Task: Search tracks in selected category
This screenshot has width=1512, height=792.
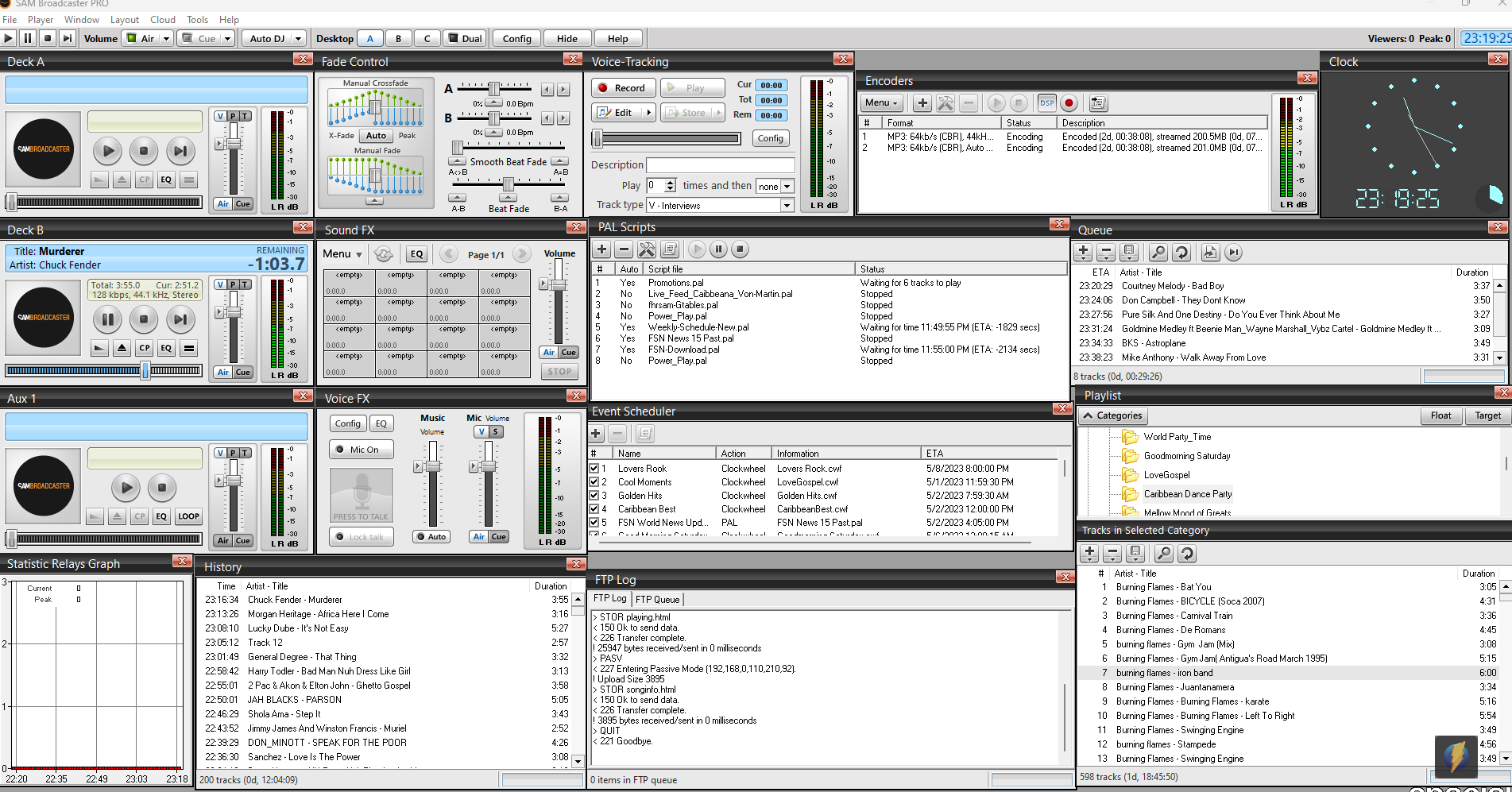Action: point(1163,554)
